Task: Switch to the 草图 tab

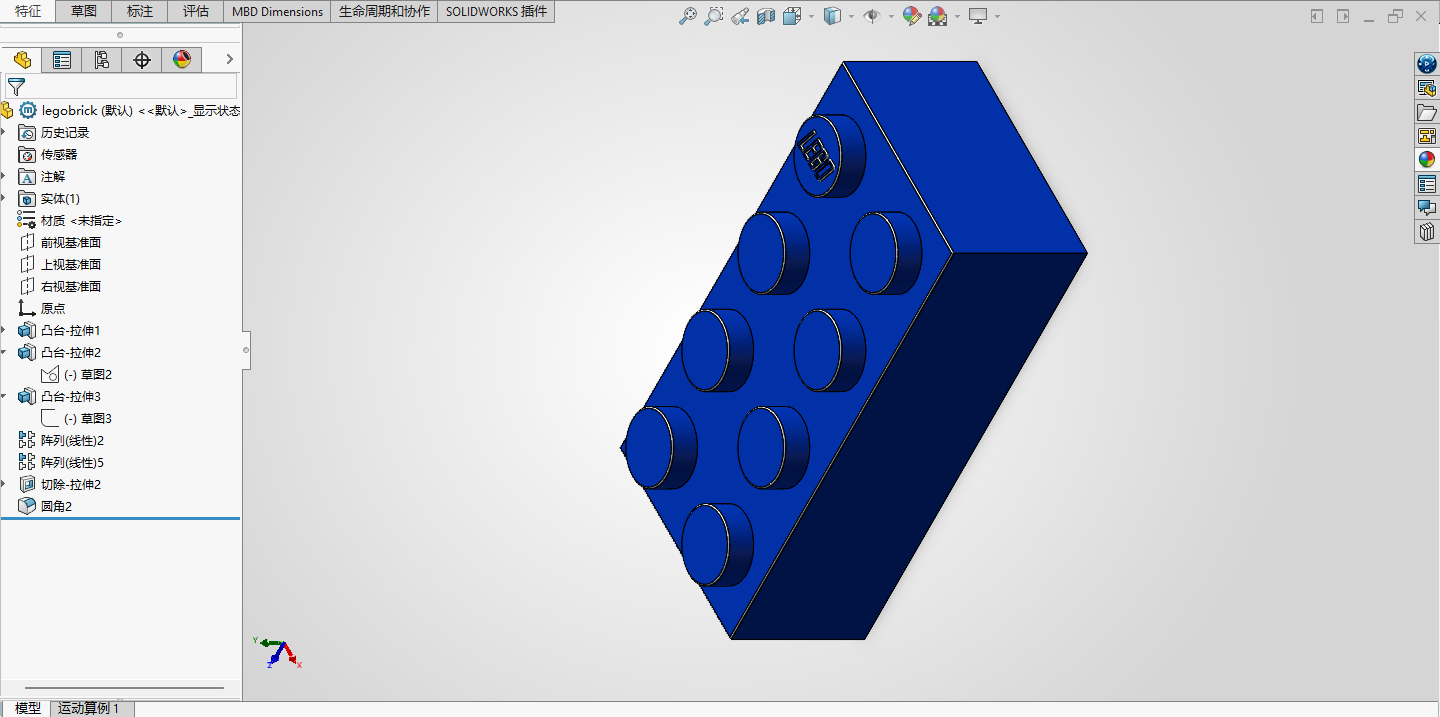Action: (x=84, y=12)
